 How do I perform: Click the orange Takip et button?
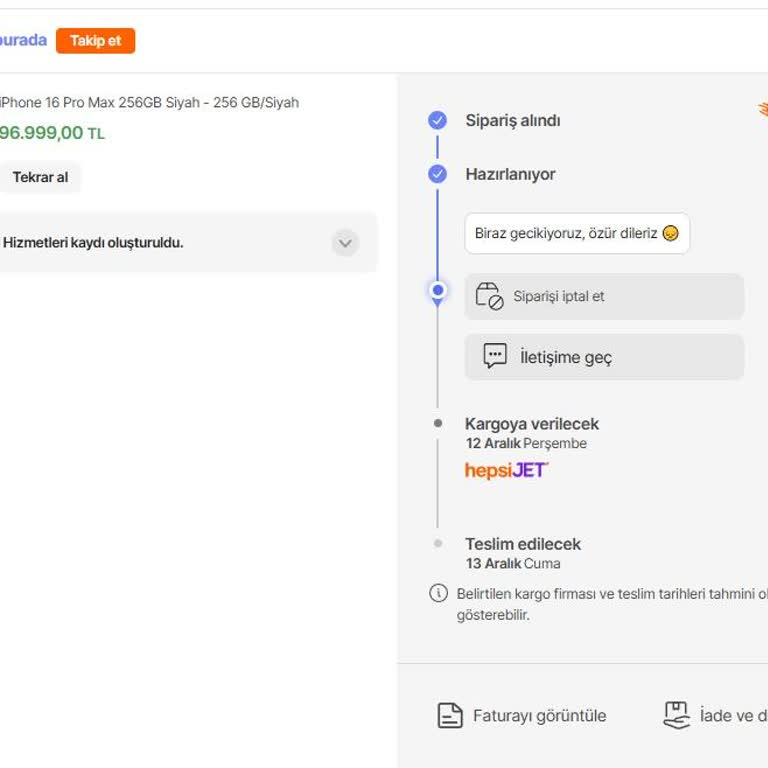point(95,41)
